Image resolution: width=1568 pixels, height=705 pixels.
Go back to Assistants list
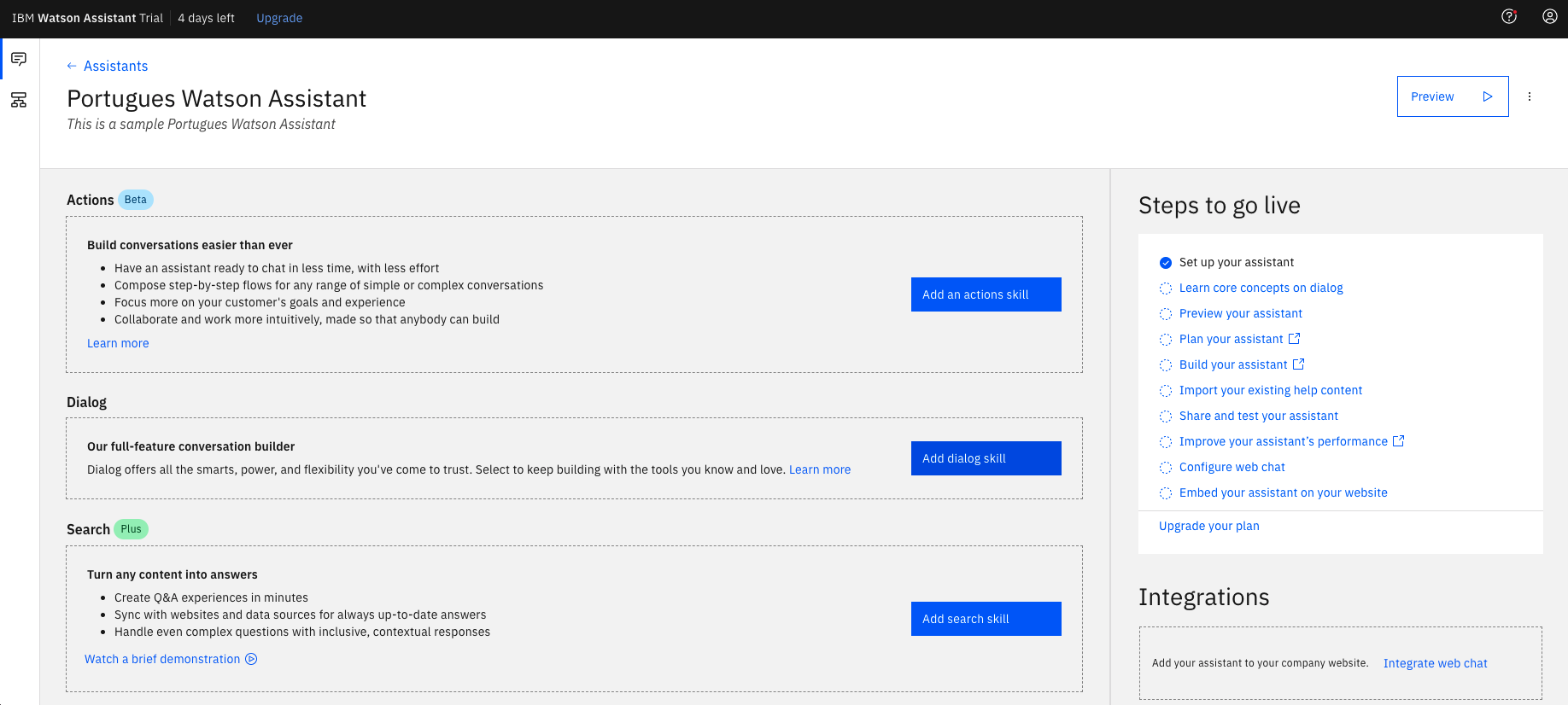115,66
